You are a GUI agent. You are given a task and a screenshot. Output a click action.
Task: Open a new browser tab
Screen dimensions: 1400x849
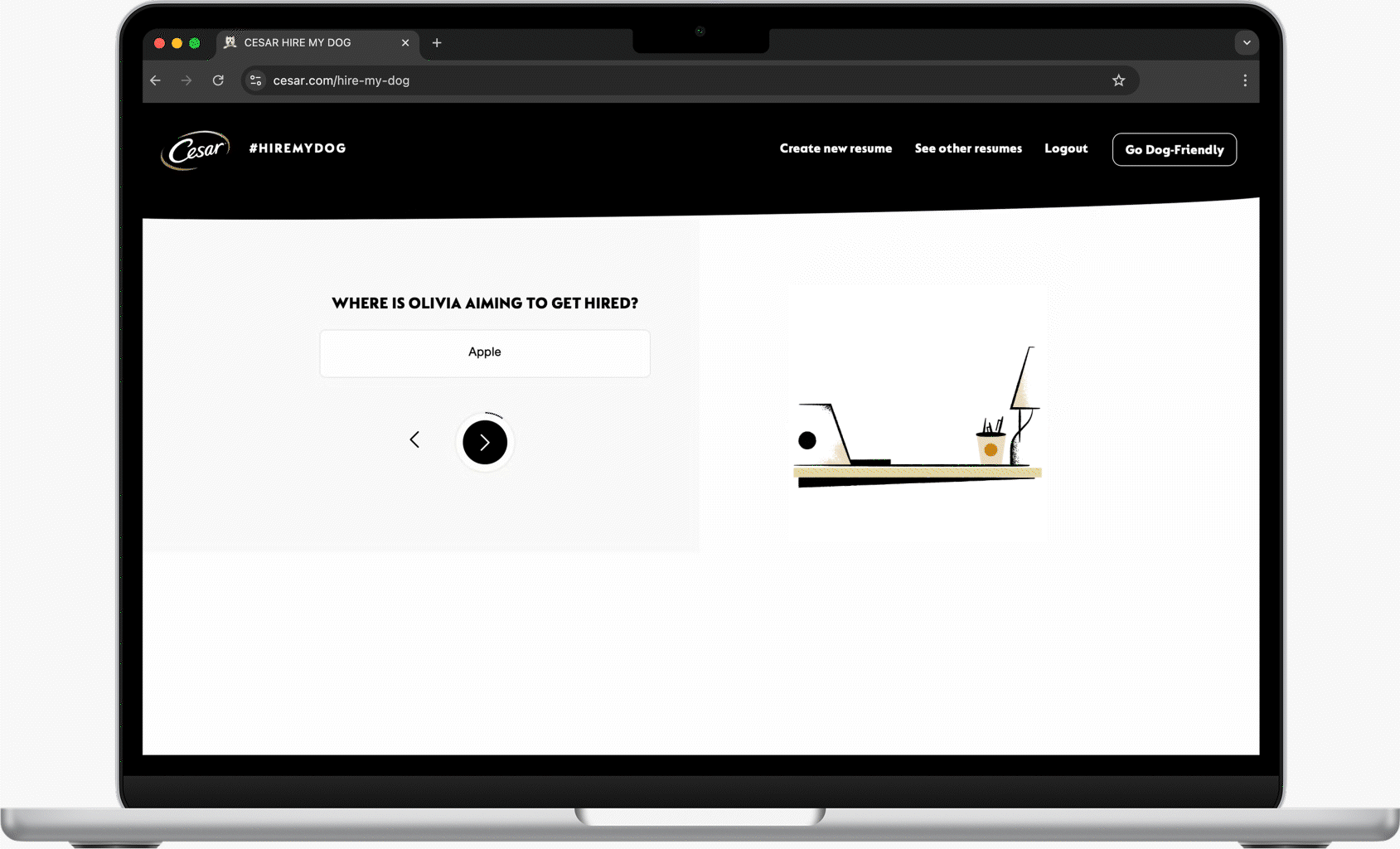click(437, 43)
